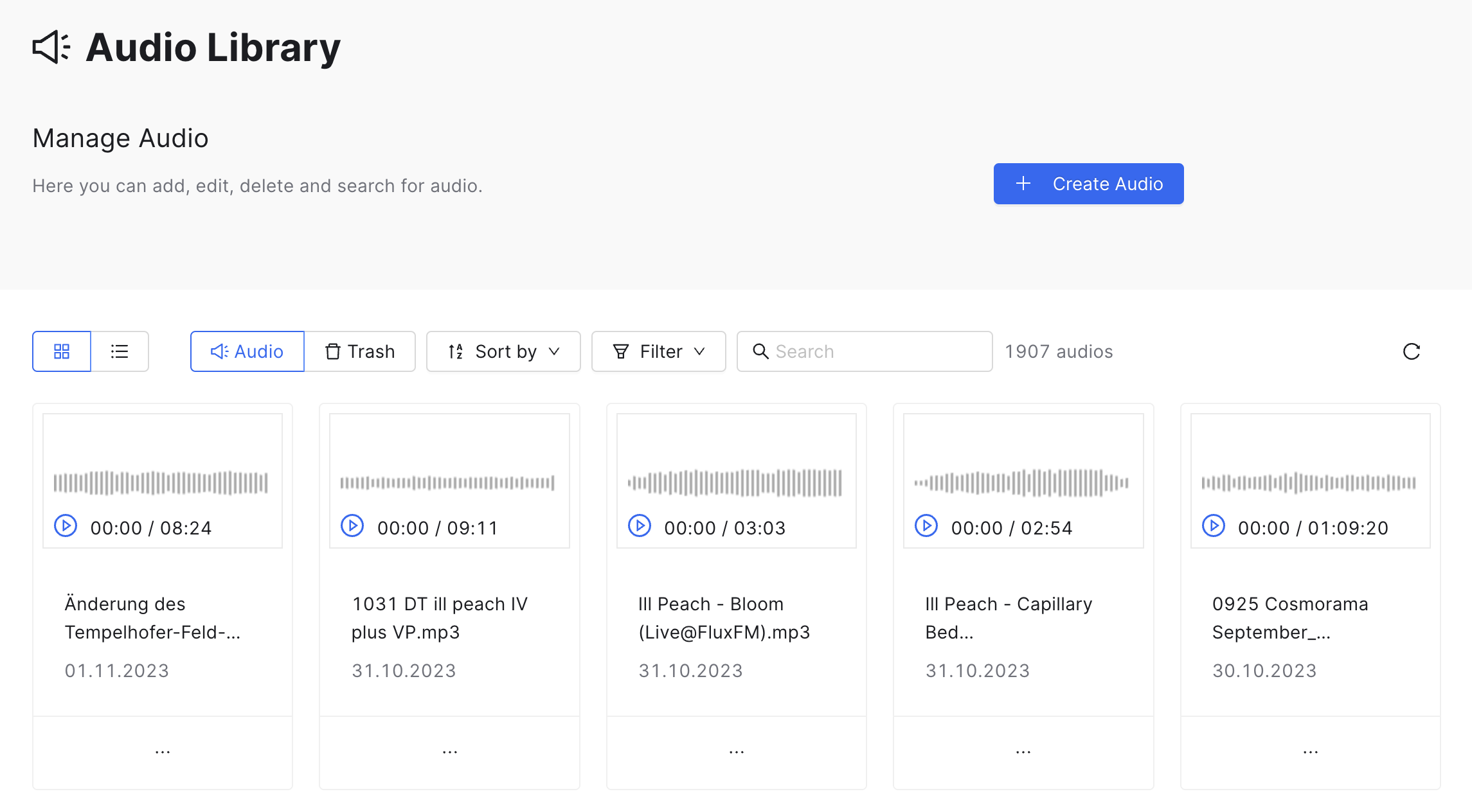This screenshot has height=812, width=1472.
Task: Click the Audio Library speaker icon
Action: pos(51,47)
